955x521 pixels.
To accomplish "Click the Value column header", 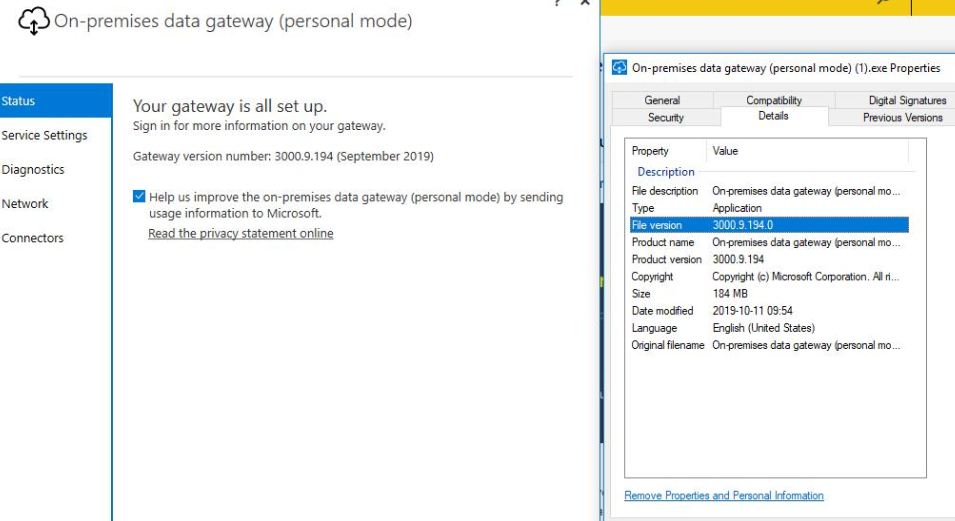I will pos(807,151).
